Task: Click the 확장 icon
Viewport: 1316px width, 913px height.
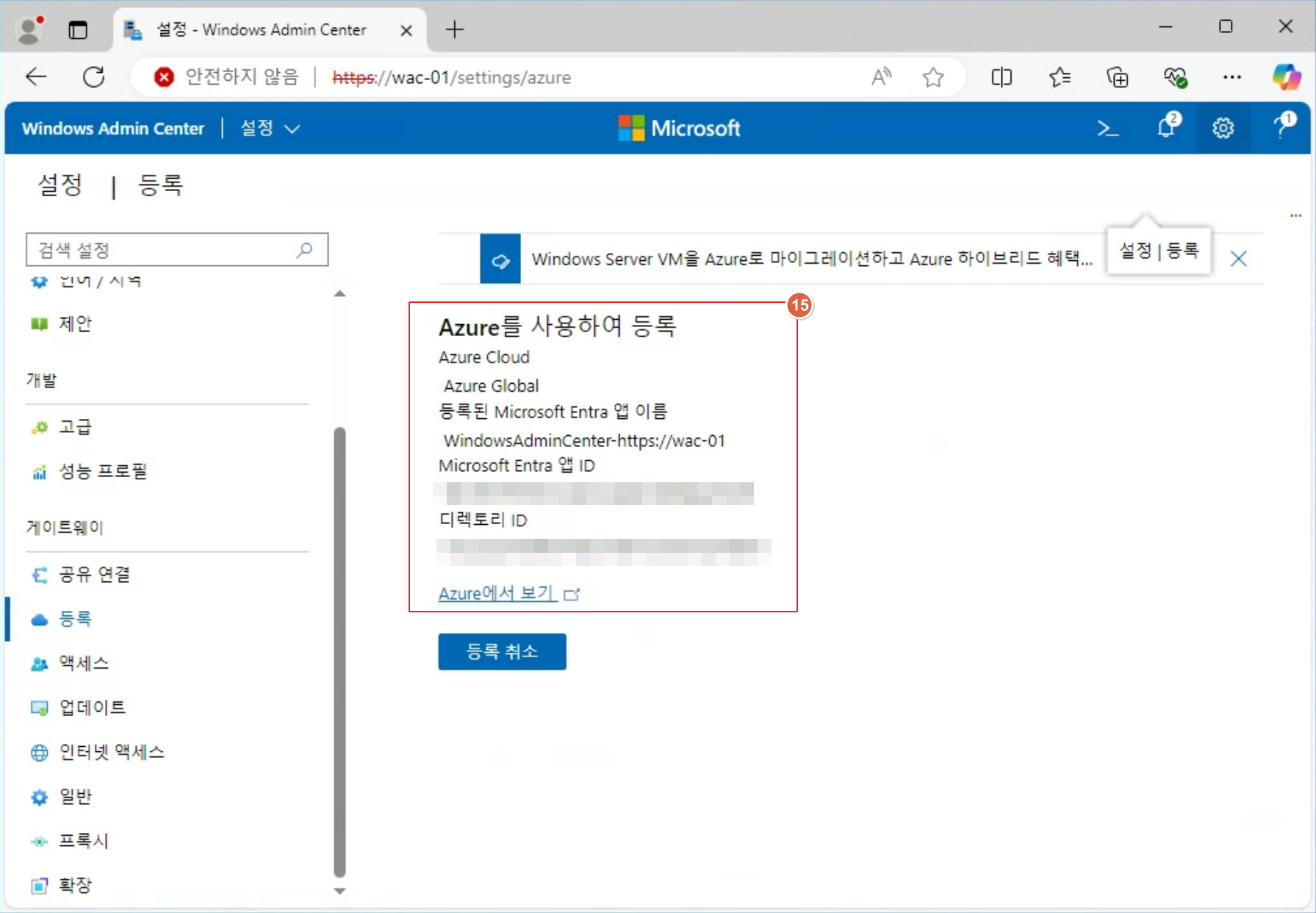Action: tap(39, 886)
